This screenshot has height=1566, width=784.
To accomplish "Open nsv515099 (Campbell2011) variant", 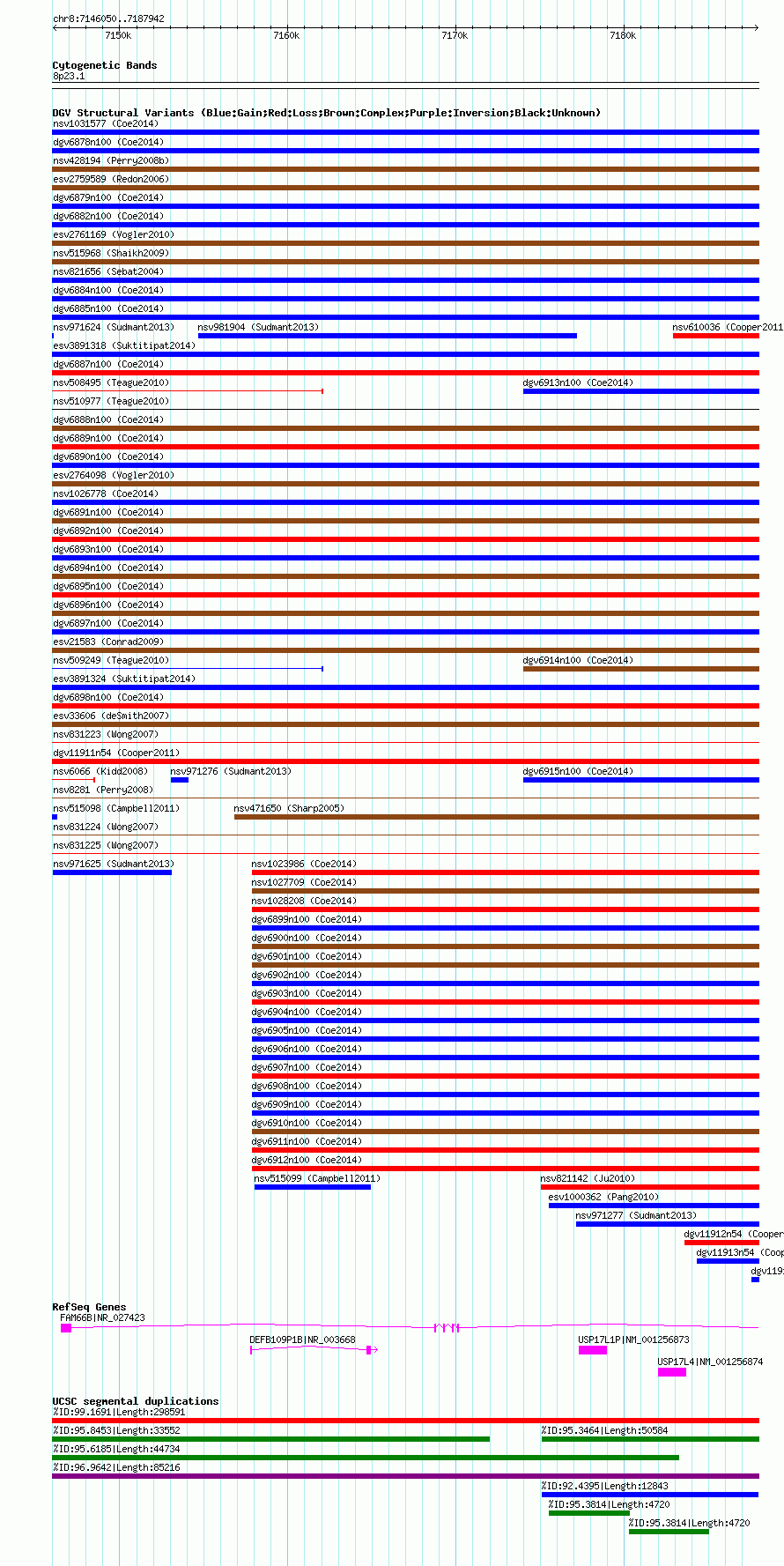I will pyautogui.click(x=317, y=1178).
